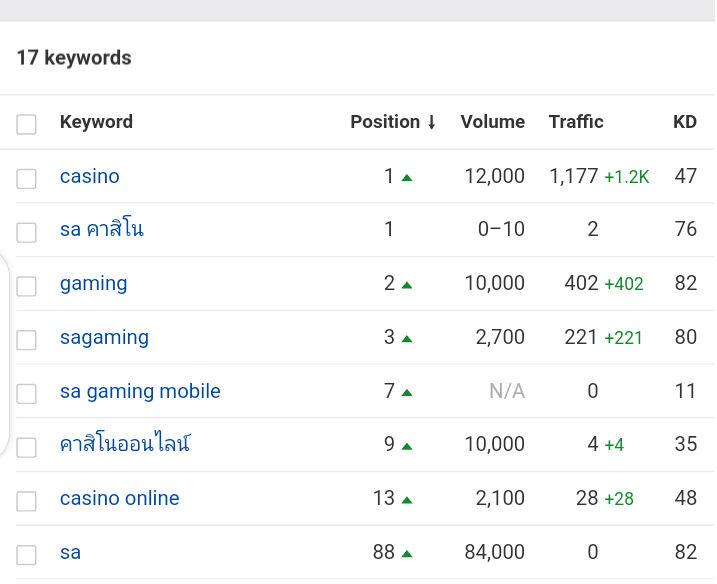This screenshot has height=584, width=717.
Task: Click the green arrow for casino online row
Action: coord(407,500)
